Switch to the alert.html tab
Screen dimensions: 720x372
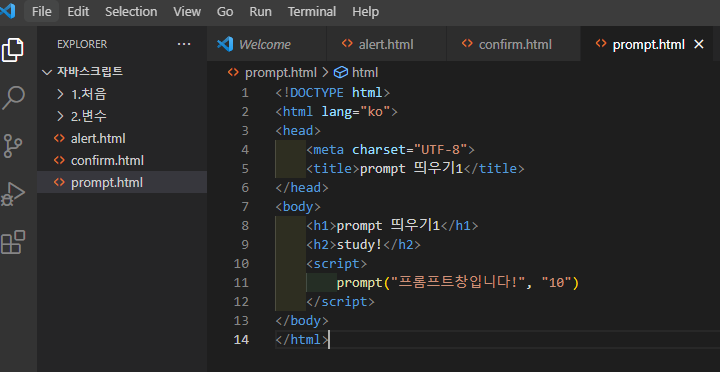(x=386, y=44)
